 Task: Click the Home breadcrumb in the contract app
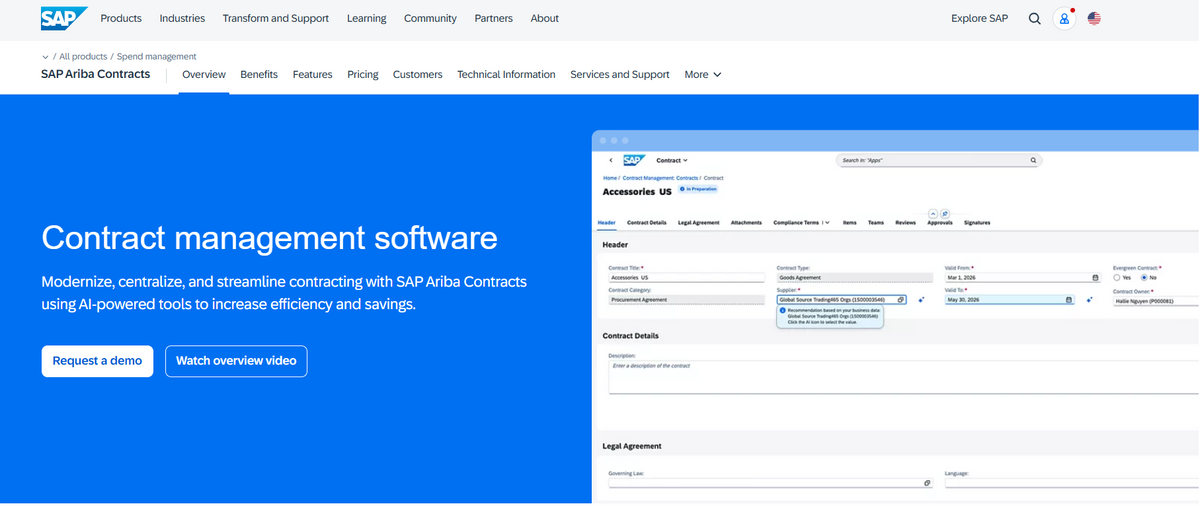point(609,177)
